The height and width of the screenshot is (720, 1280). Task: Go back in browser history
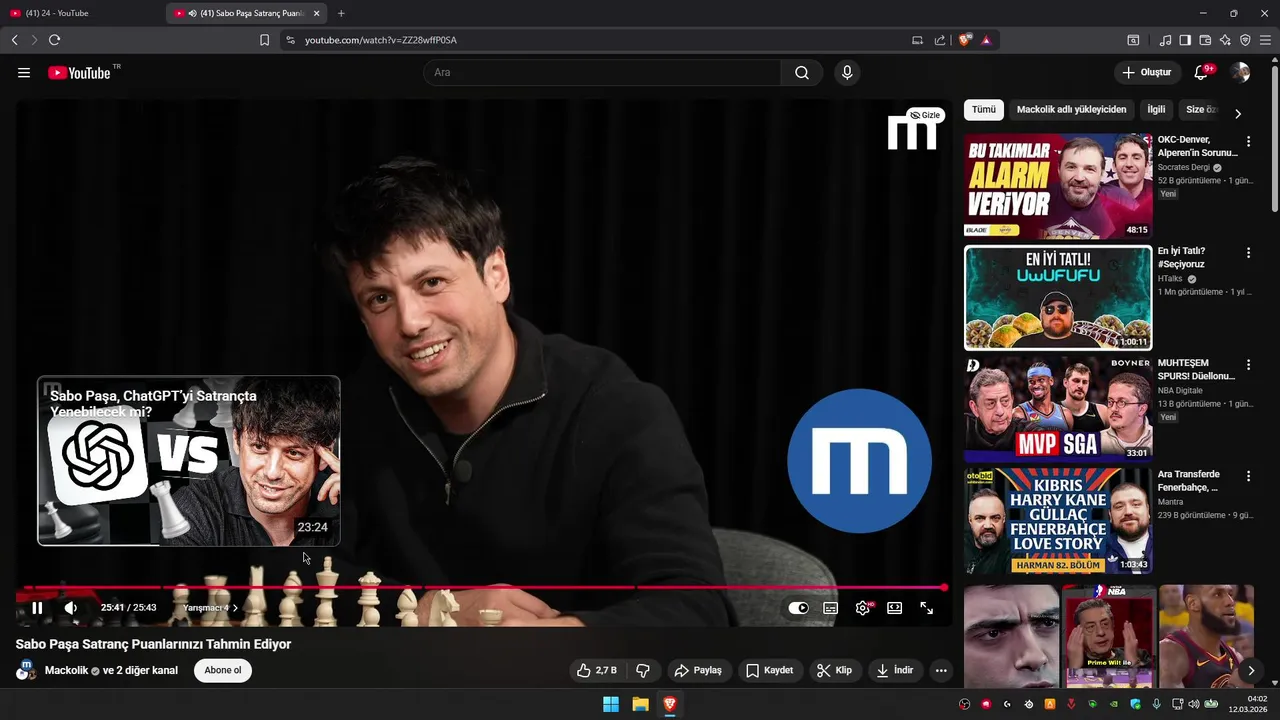pyautogui.click(x=14, y=40)
